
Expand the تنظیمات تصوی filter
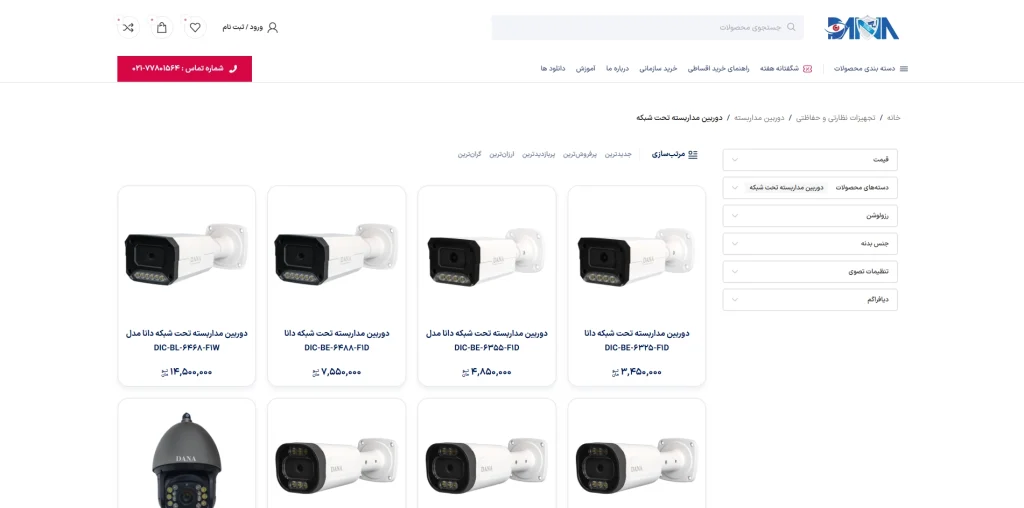(810, 272)
